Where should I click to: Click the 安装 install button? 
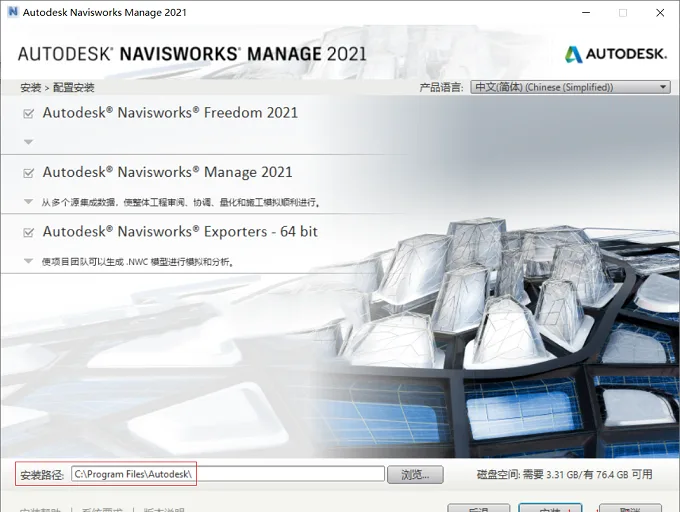(x=550, y=508)
